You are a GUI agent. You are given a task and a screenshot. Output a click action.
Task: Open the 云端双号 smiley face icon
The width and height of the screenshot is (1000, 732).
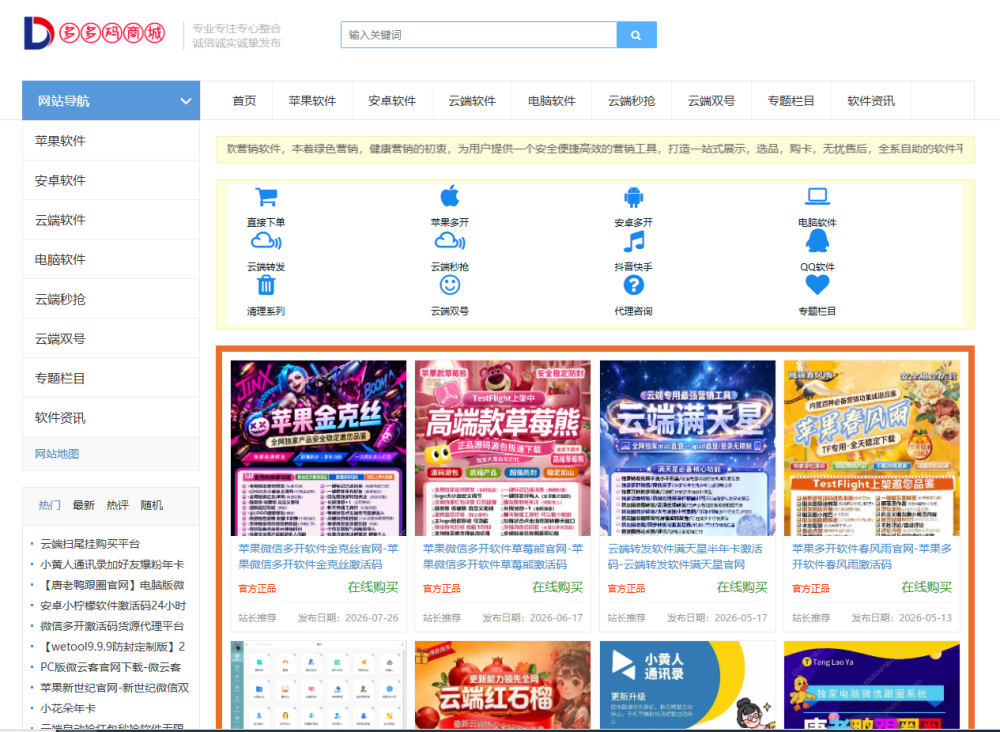450,285
